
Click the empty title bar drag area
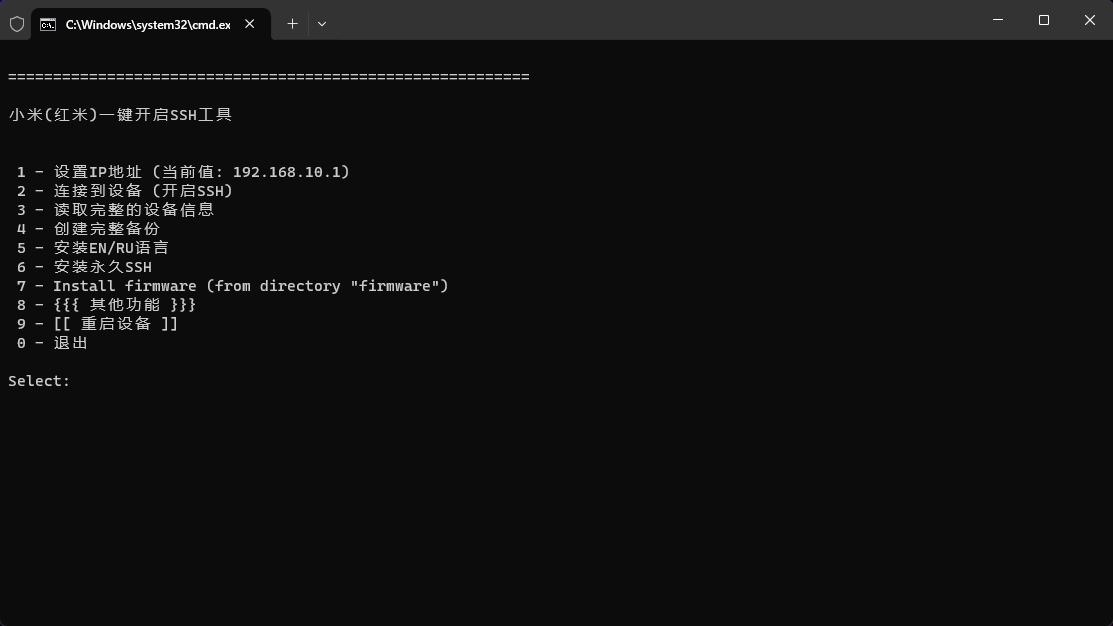click(650, 20)
